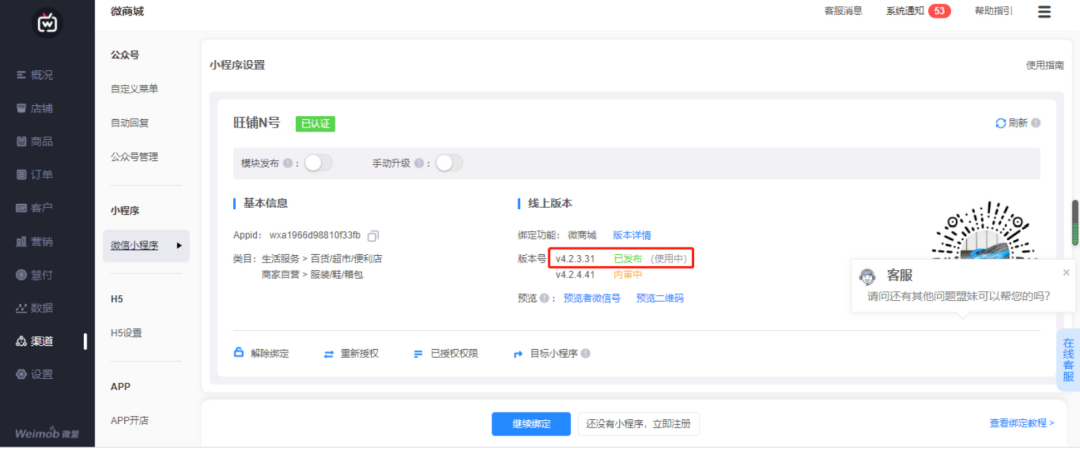
Task: Click version number v4.2.4.41
Action: click(x=575, y=274)
